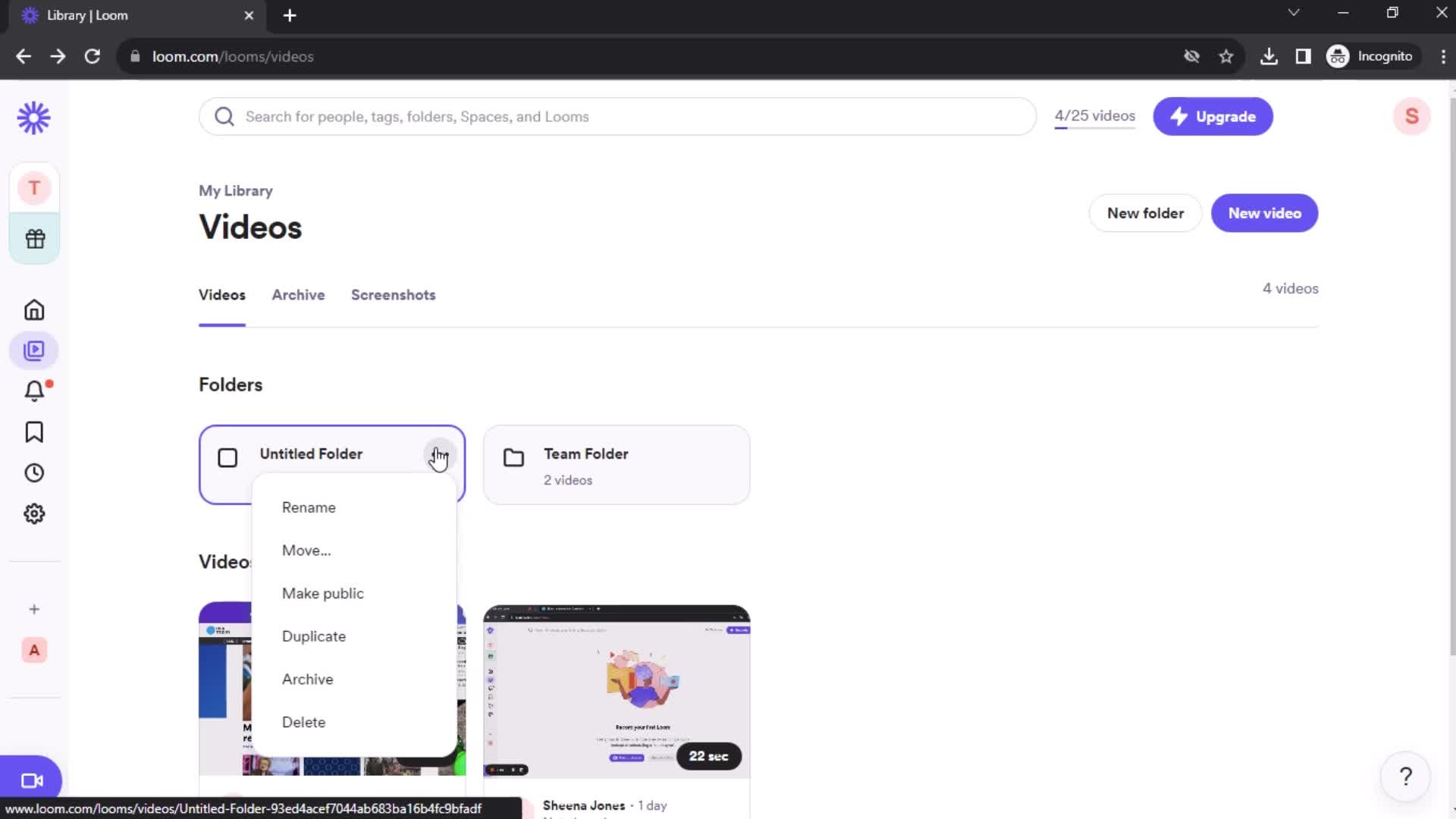The width and height of the screenshot is (1456, 819).
Task: Open Move submenu in context menu
Action: pos(306,550)
